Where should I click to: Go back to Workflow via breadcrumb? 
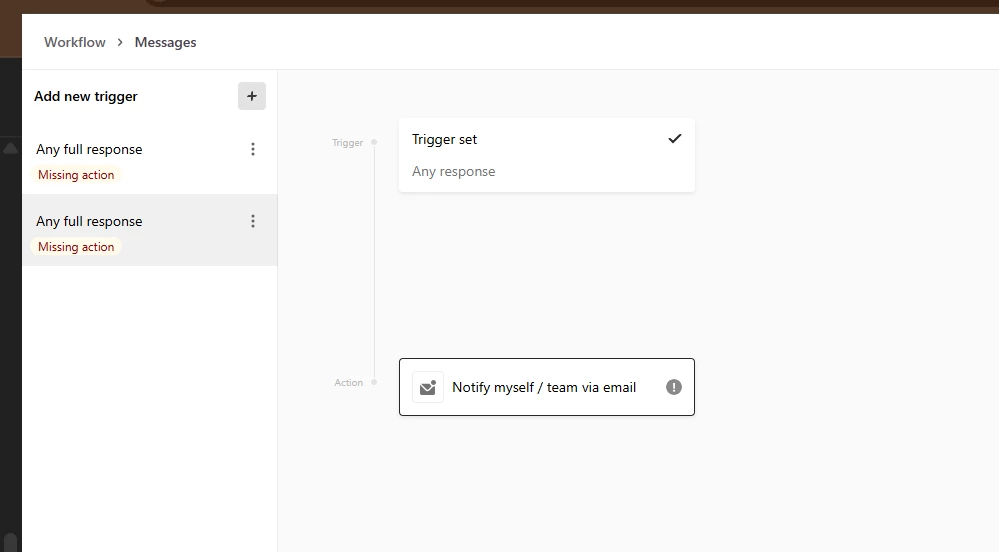[75, 42]
